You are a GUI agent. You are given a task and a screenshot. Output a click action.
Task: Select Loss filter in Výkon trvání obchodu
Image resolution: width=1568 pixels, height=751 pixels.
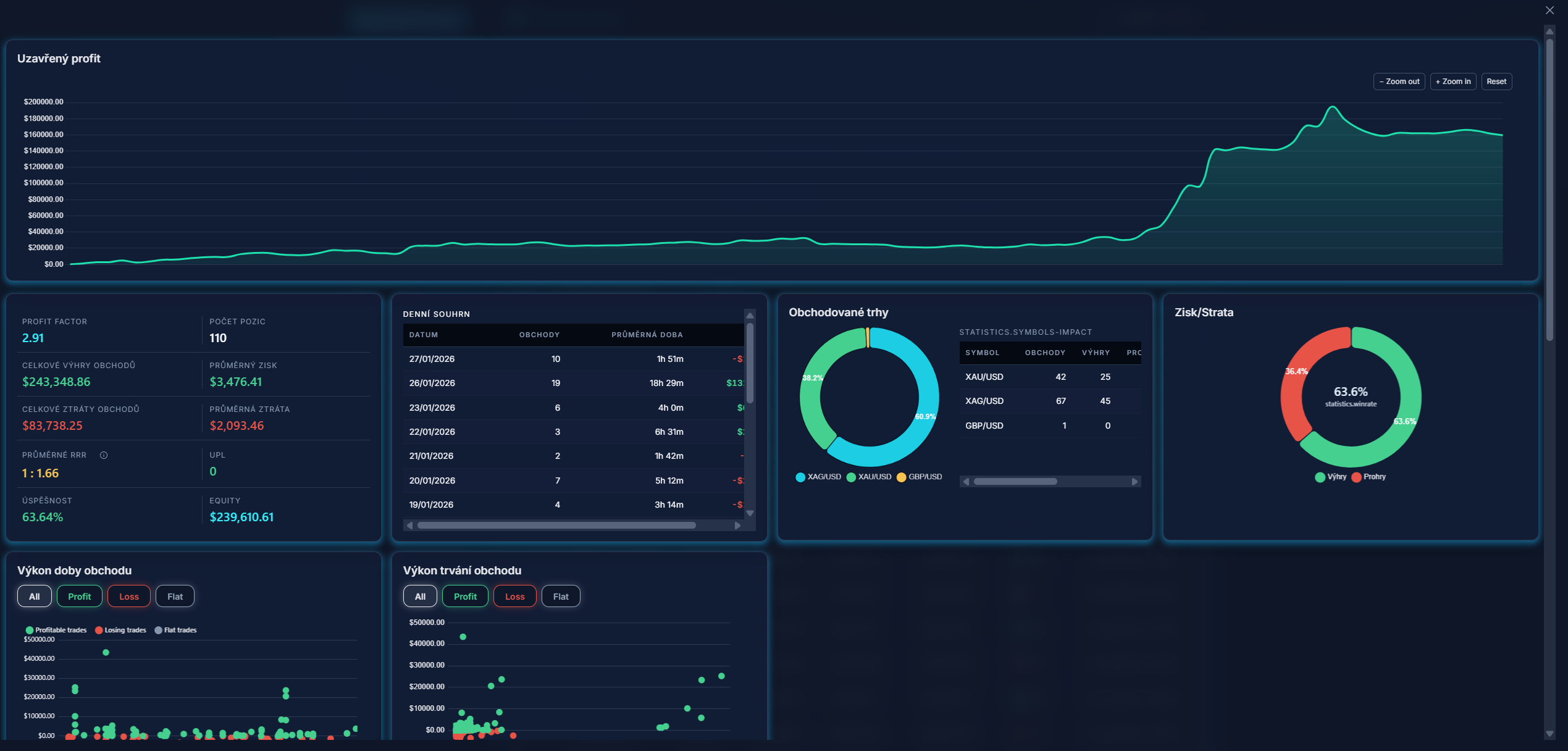coord(514,597)
